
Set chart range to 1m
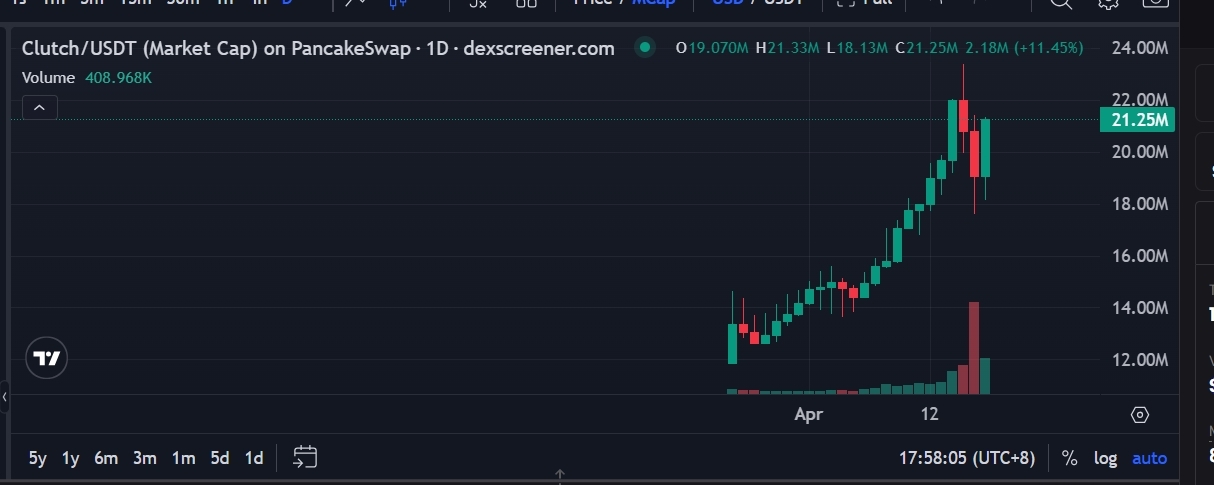(183, 458)
